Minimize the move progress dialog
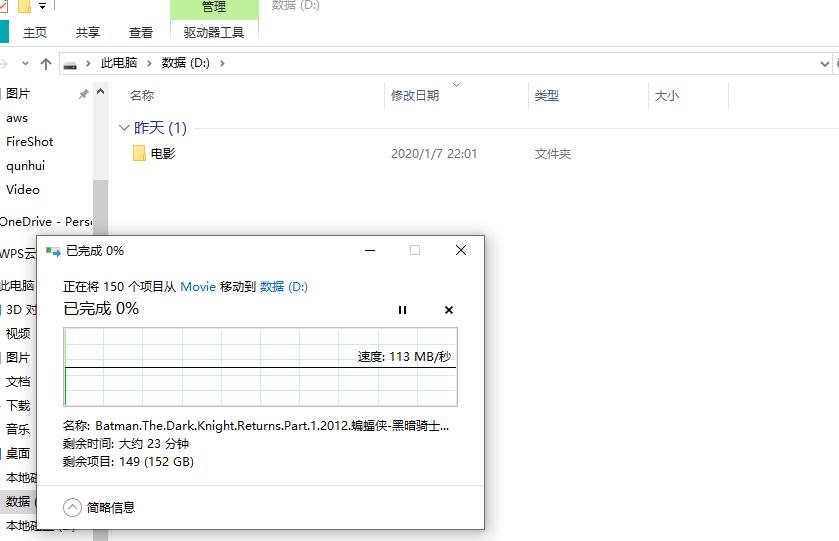839x541 pixels. click(x=370, y=250)
